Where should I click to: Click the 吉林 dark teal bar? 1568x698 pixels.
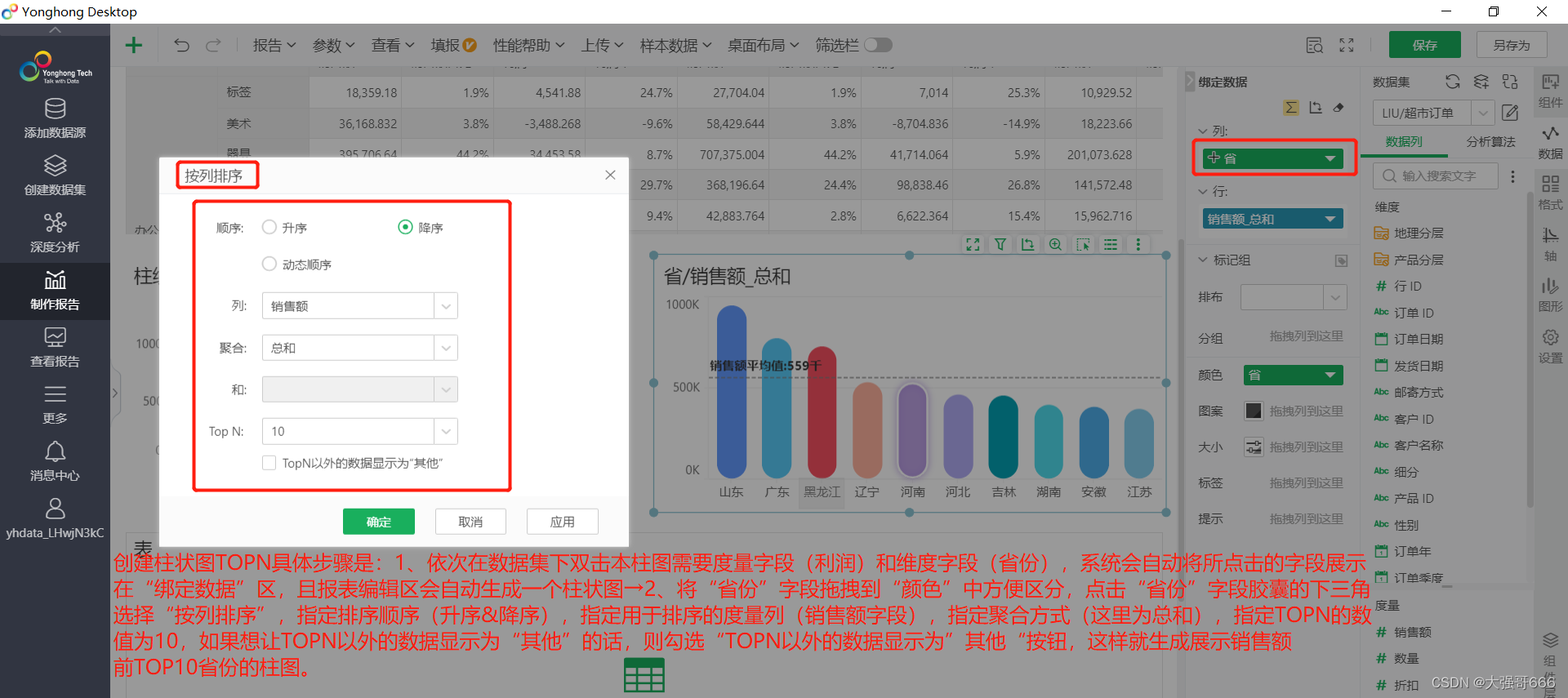point(1003,436)
